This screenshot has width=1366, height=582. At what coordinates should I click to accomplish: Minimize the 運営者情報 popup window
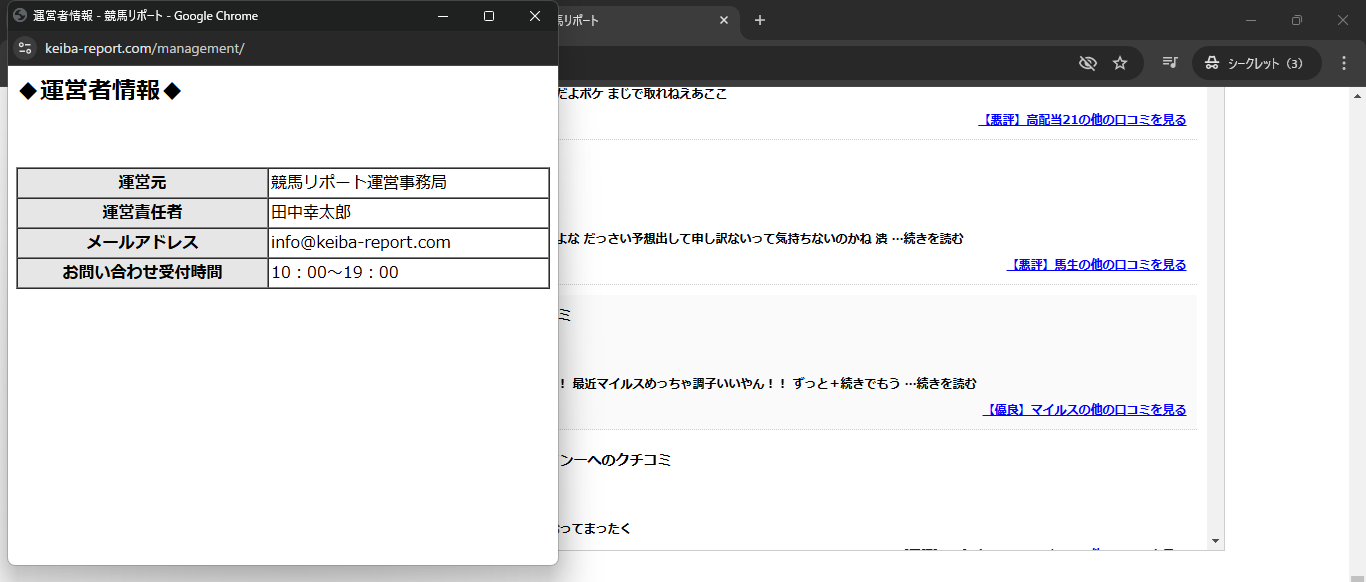point(443,16)
